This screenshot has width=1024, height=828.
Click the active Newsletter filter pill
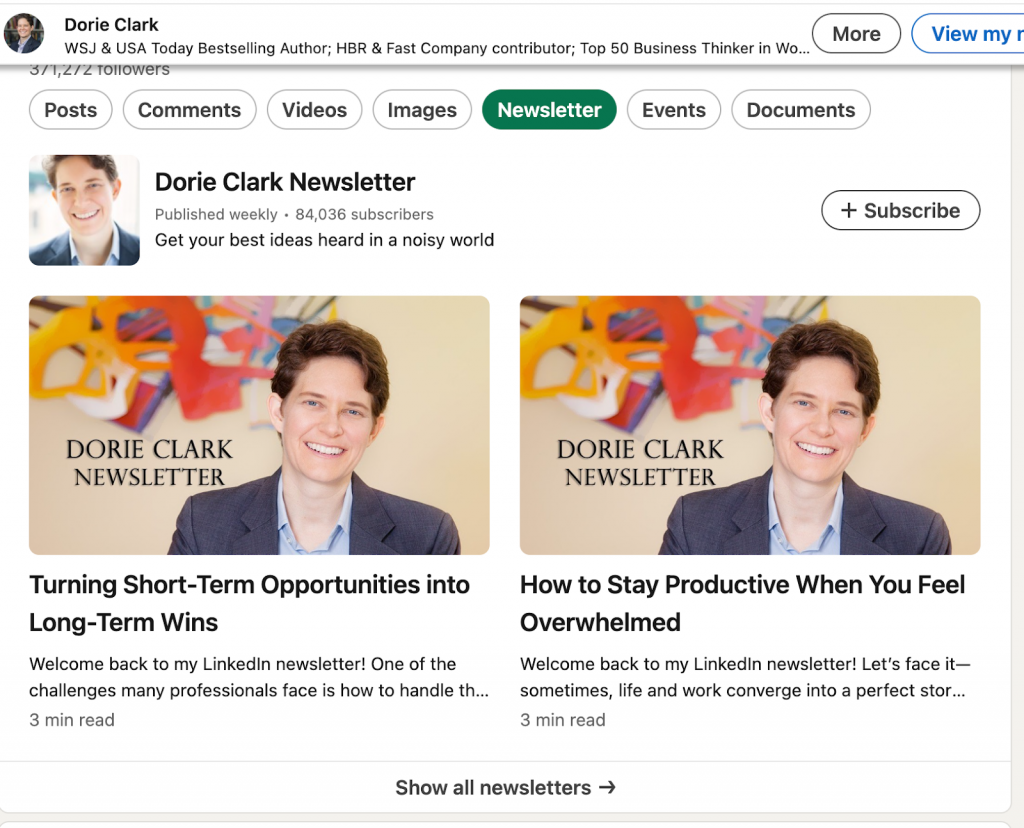tap(549, 110)
